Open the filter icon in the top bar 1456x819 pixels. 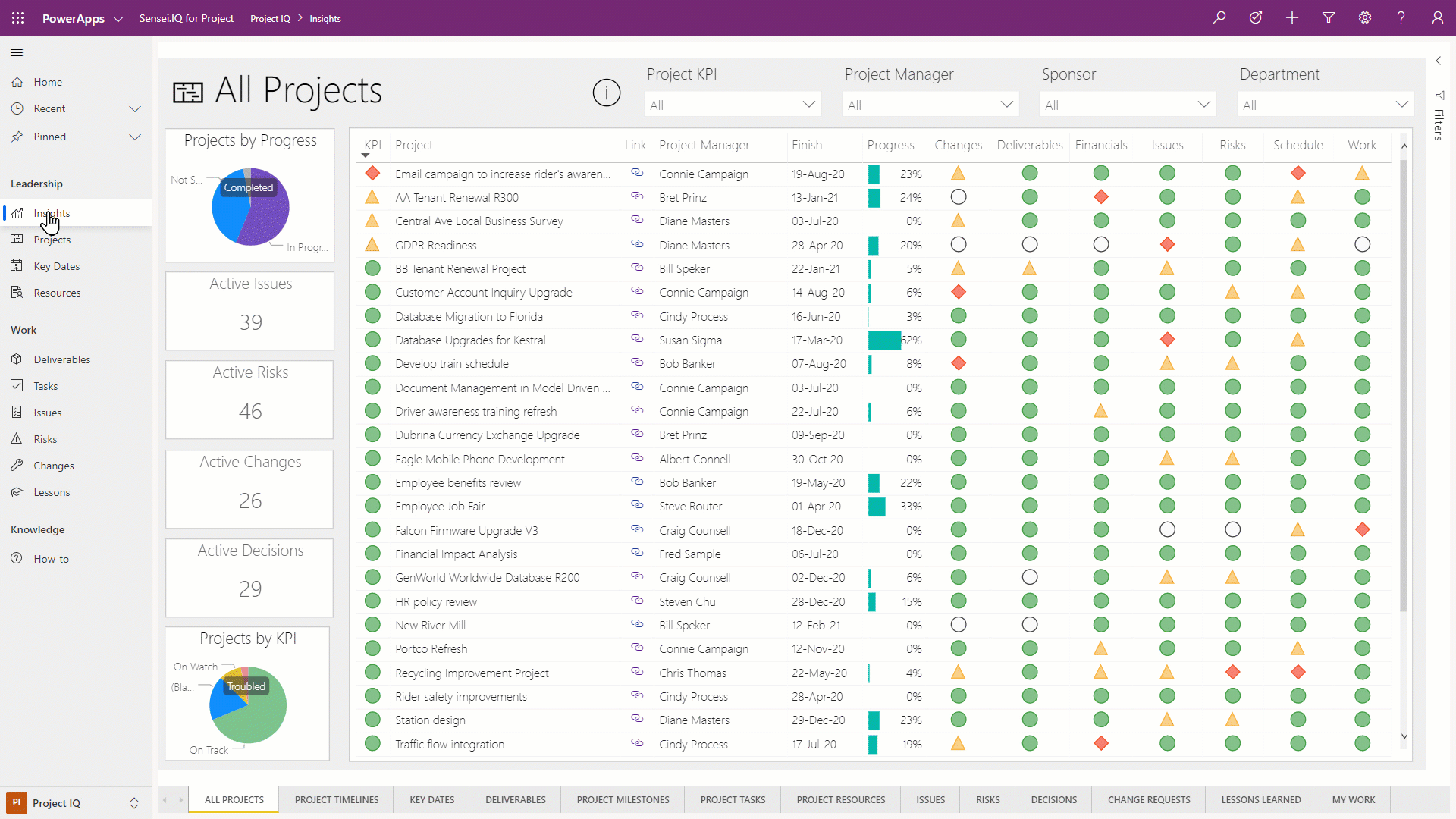[1329, 17]
